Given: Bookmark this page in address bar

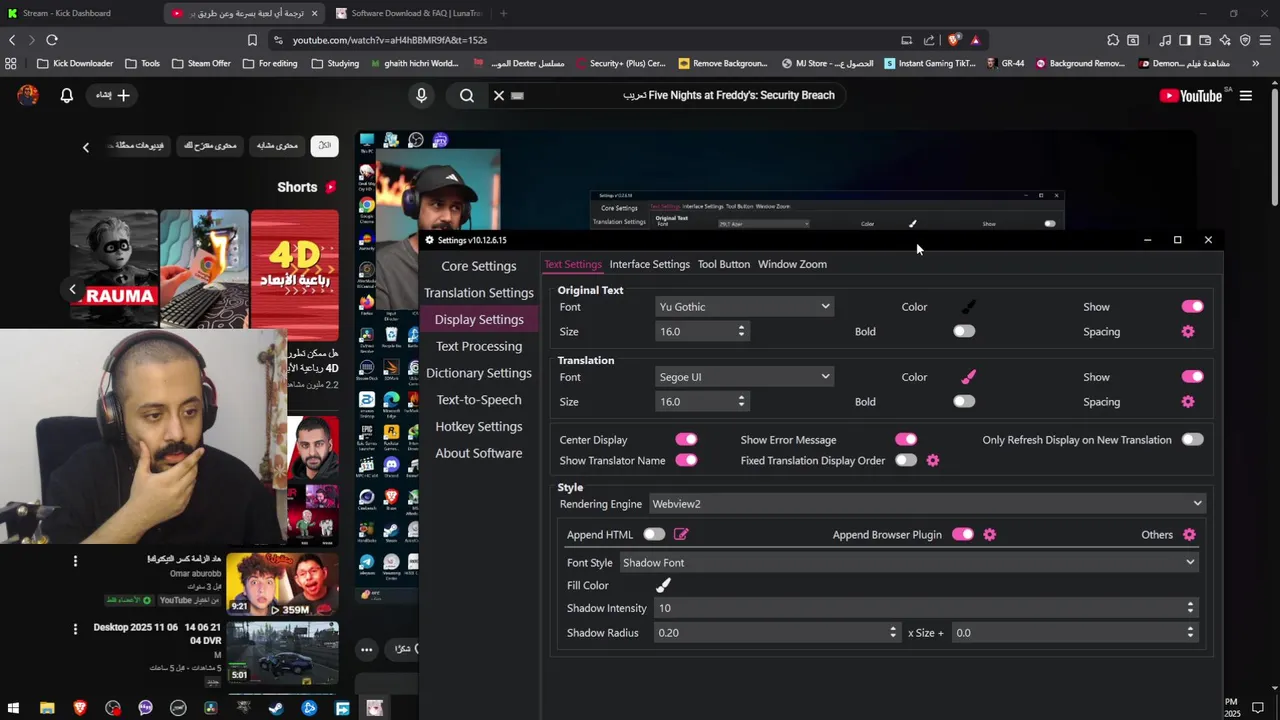Looking at the screenshot, I should tap(252, 40).
